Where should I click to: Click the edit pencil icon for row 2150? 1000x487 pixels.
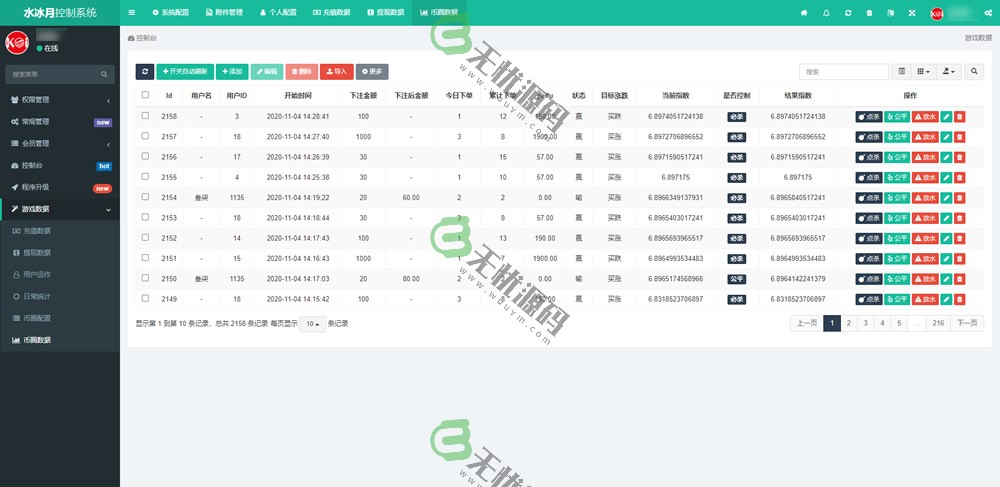point(946,279)
